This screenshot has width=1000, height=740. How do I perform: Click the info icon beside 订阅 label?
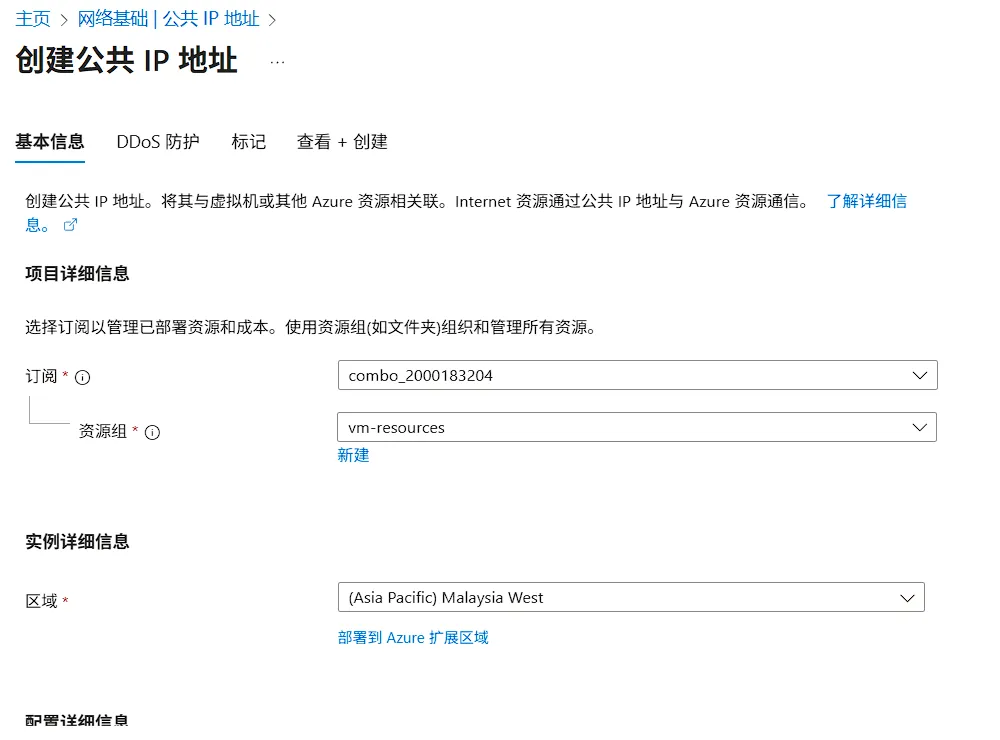tap(81, 377)
